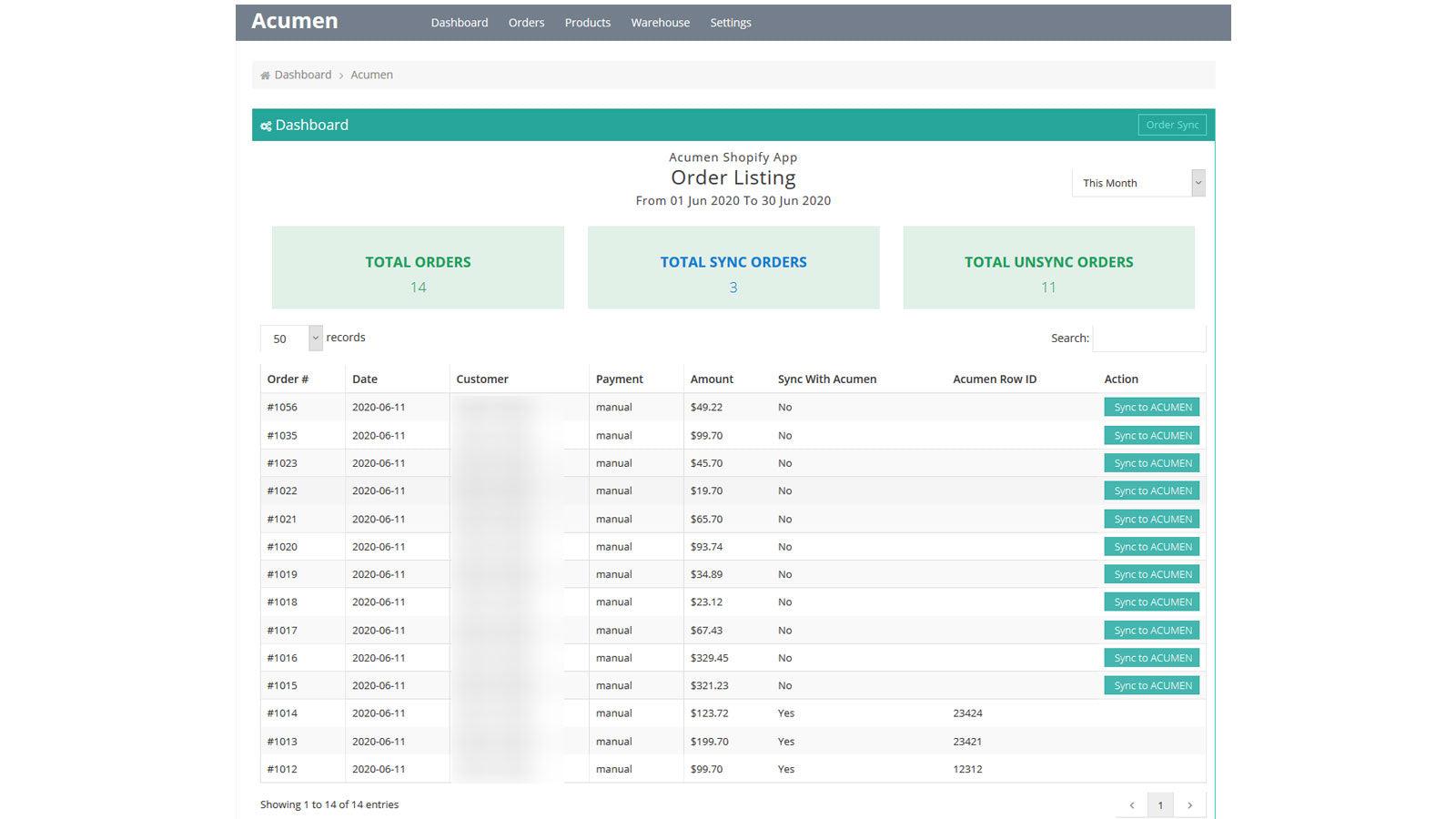This screenshot has width=1456, height=819.
Task: Sync order #1056 to ACUMEN
Action: 1151,407
